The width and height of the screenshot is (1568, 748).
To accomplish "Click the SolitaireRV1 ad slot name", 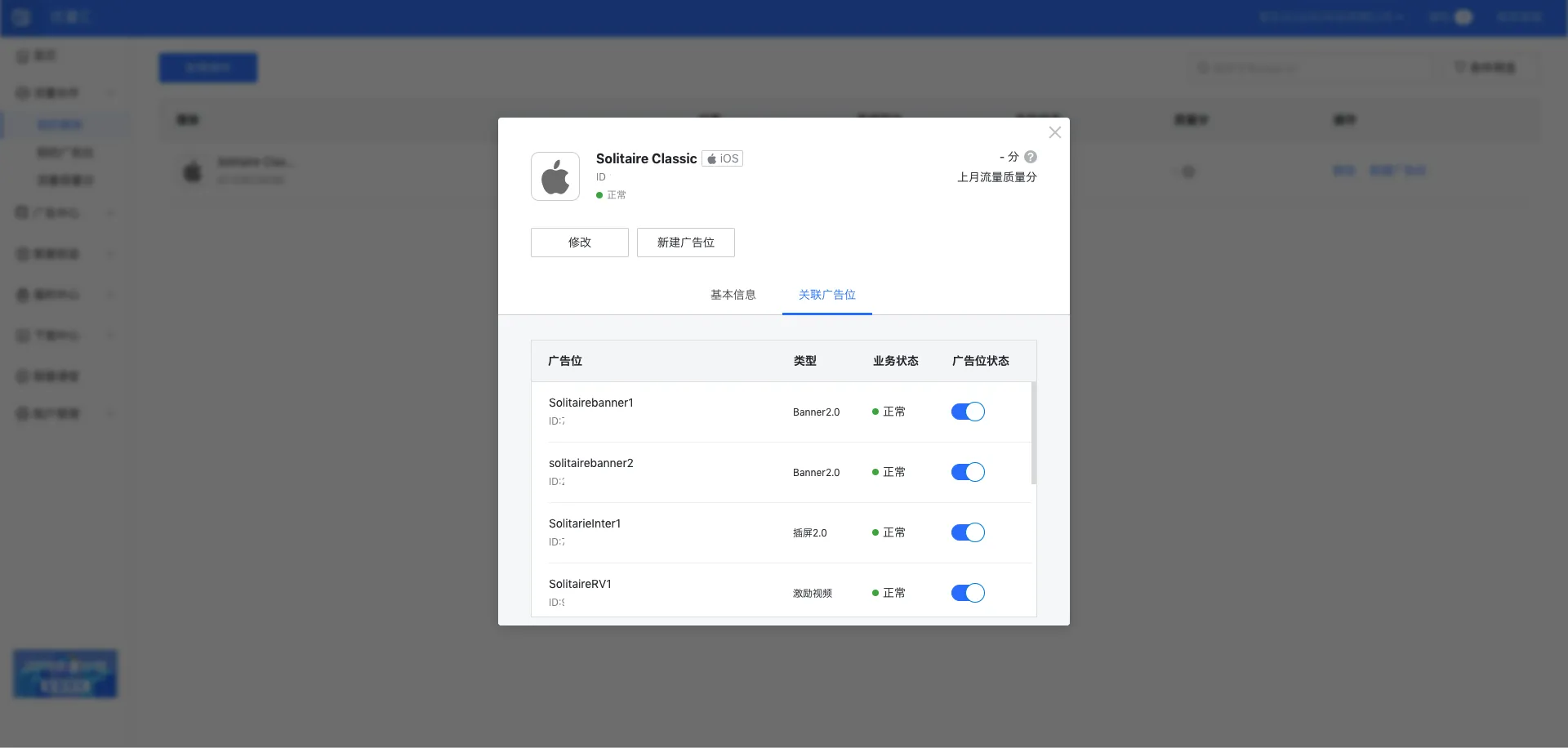I will click(580, 584).
